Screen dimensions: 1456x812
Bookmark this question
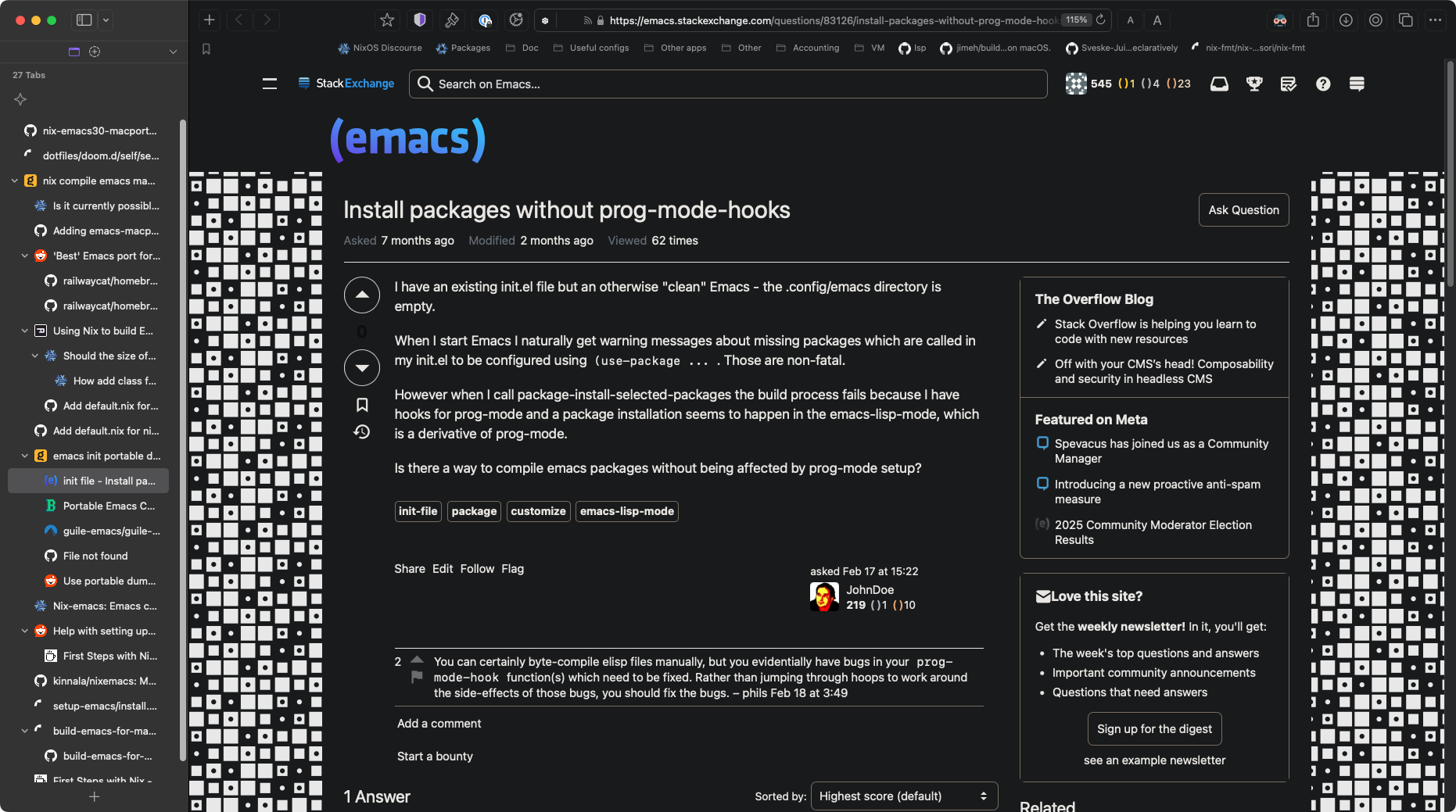pyautogui.click(x=362, y=405)
